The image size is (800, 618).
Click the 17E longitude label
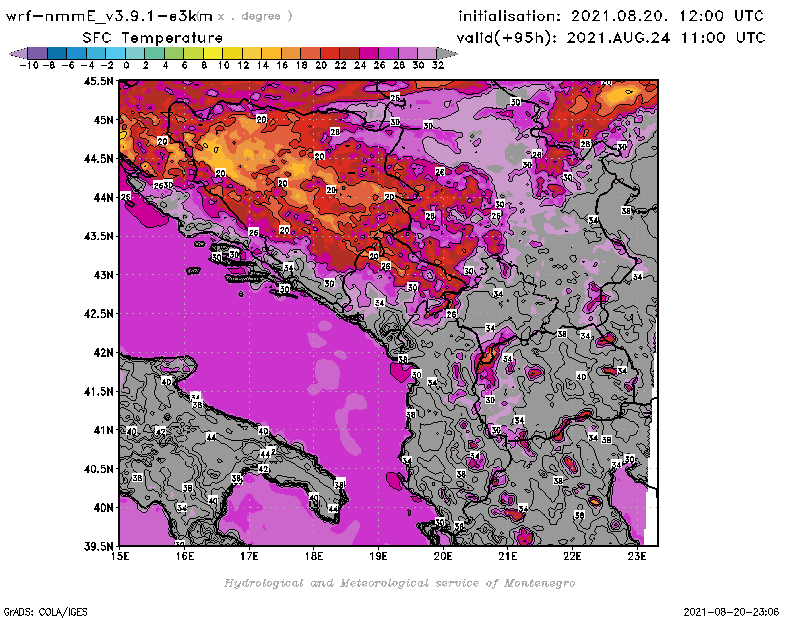point(249,556)
